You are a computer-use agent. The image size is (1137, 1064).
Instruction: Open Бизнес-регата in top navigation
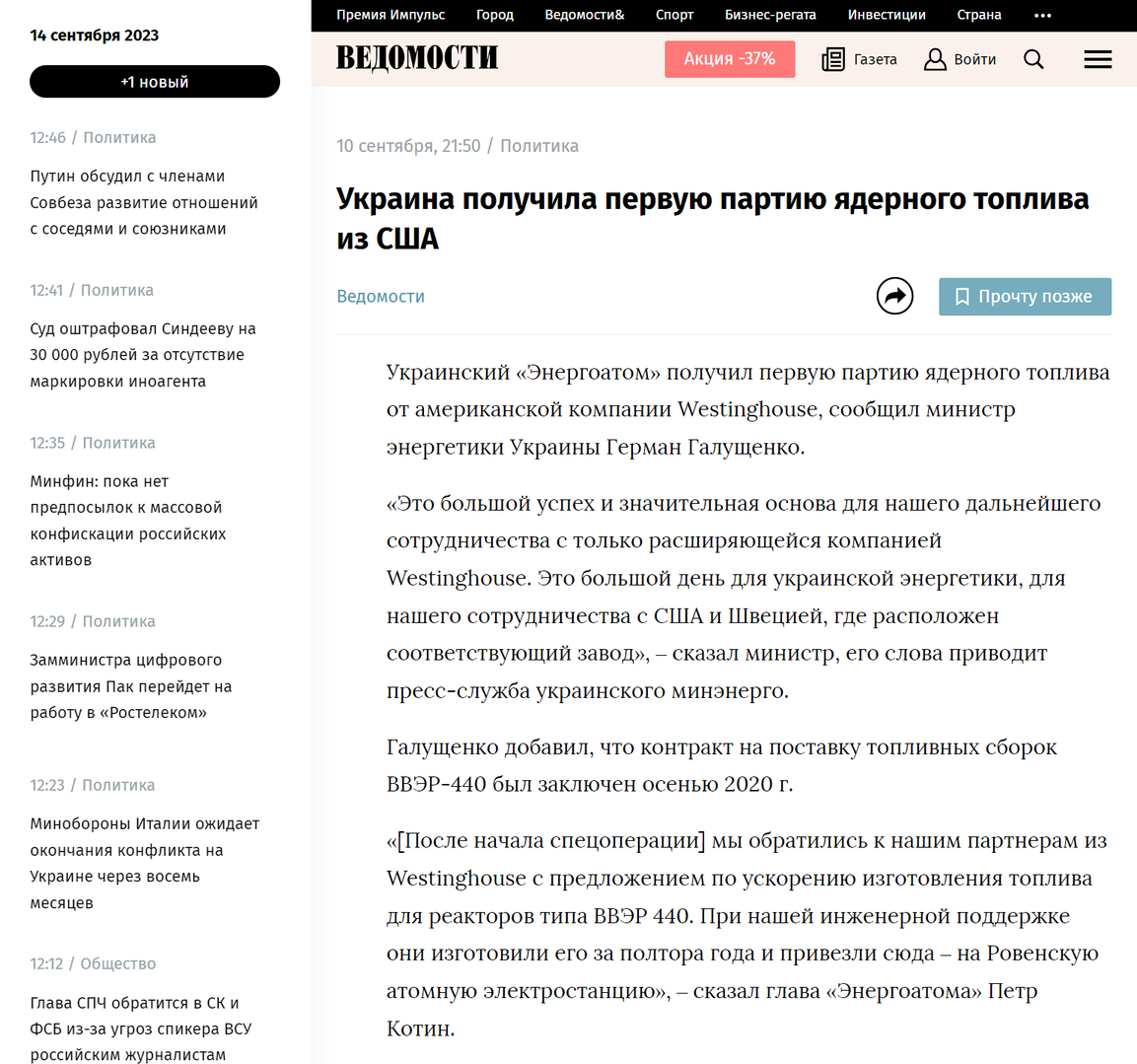pyautogui.click(x=770, y=15)
